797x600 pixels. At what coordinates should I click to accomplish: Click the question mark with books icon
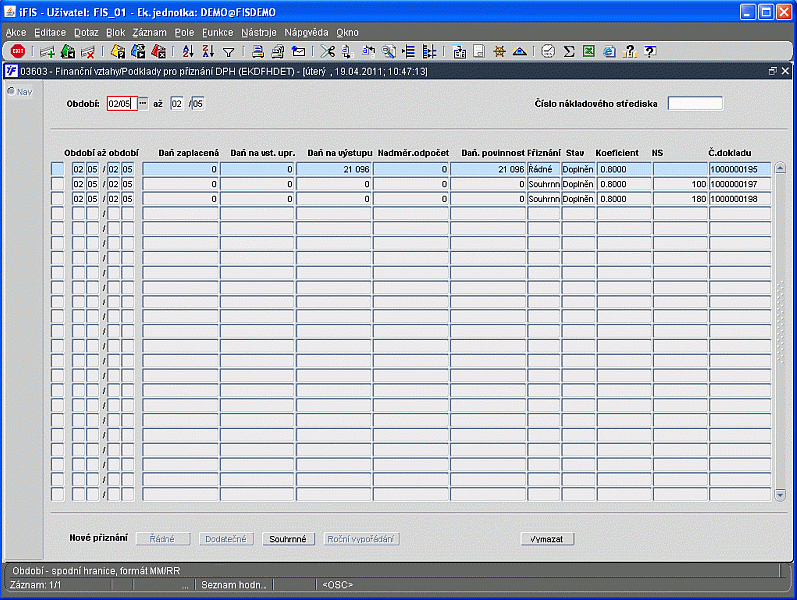pyautogui.click(x=629, y=51)
